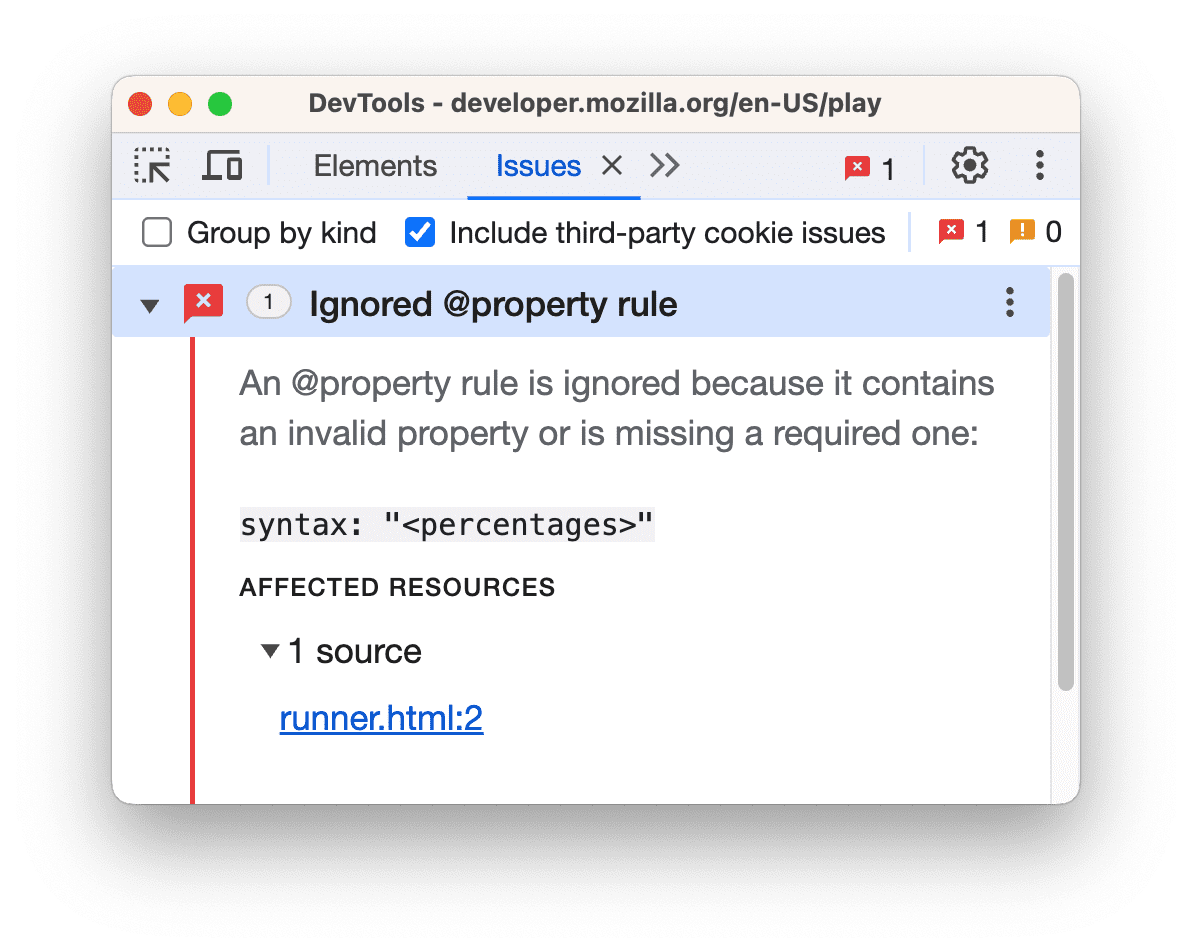This screenshot has height=952, width=1192.
Task: Check the Group by kind checkbox
Action: coord(157,231)
